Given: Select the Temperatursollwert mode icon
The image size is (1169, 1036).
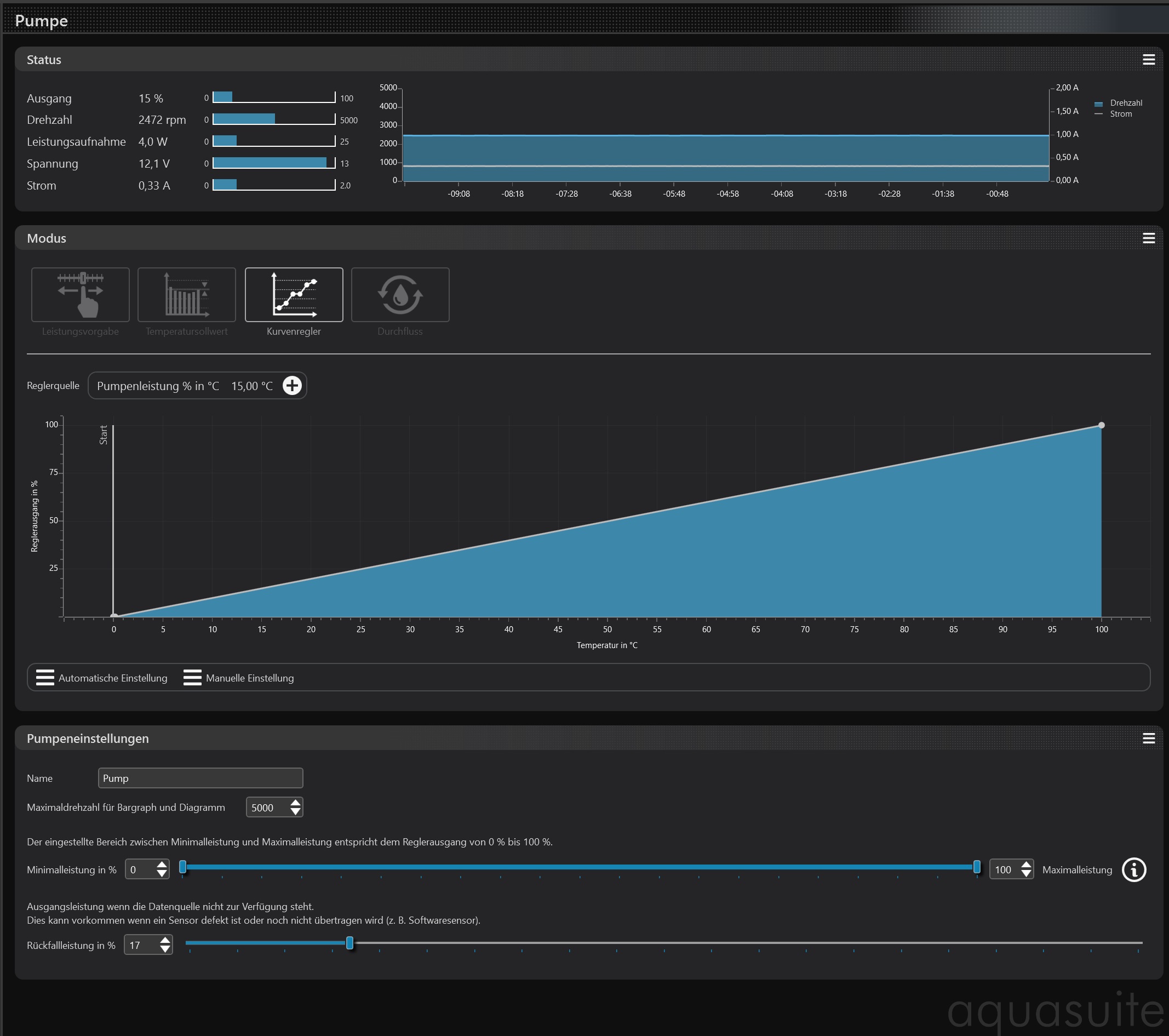Looking at the screenshot, I should click(186, 295).
